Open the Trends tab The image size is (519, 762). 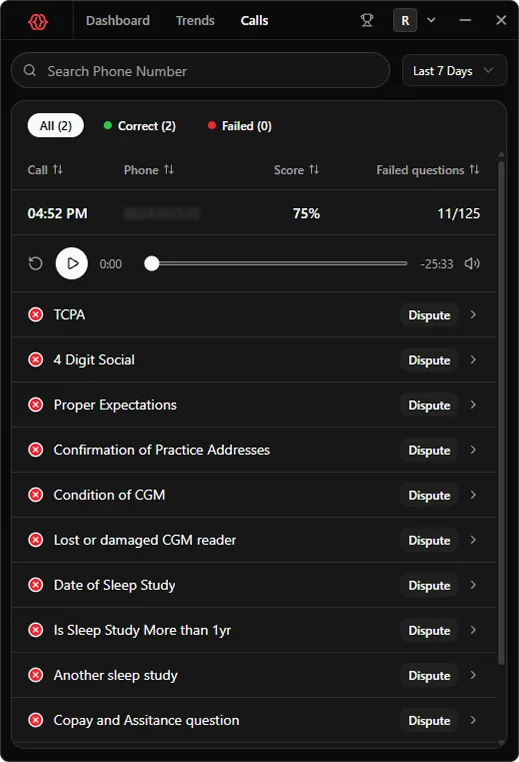[x=195, y=20]
